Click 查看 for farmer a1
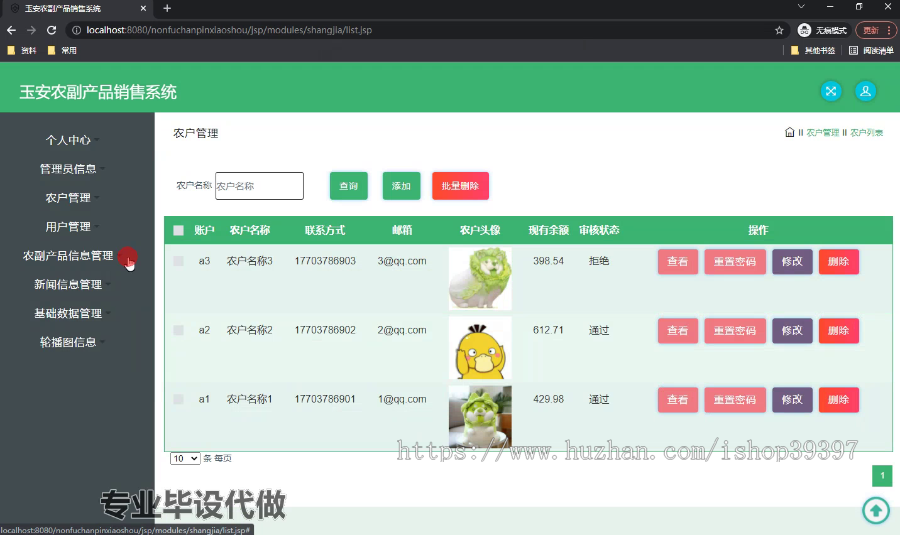Image resolution: width=900 pixels, height=535 pixels. coord(678,400)
